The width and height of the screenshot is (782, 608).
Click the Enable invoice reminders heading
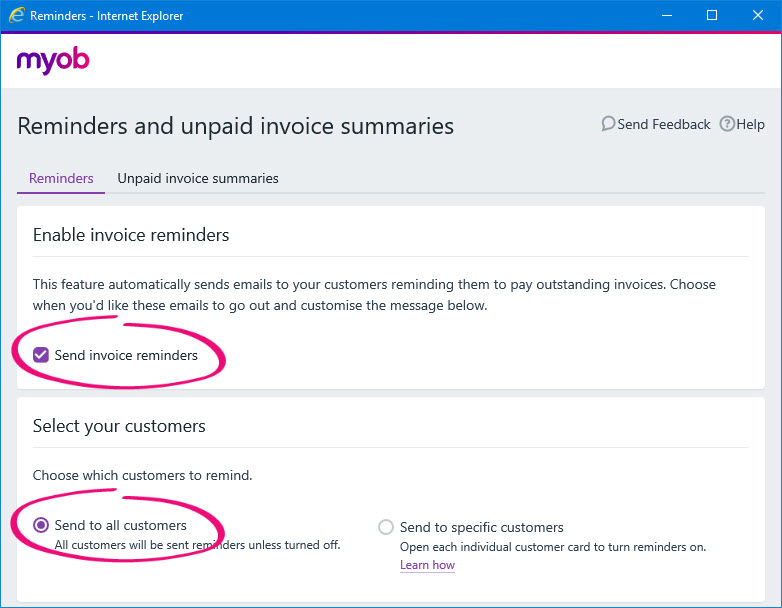pyautogui.click(x=131, y=235)
